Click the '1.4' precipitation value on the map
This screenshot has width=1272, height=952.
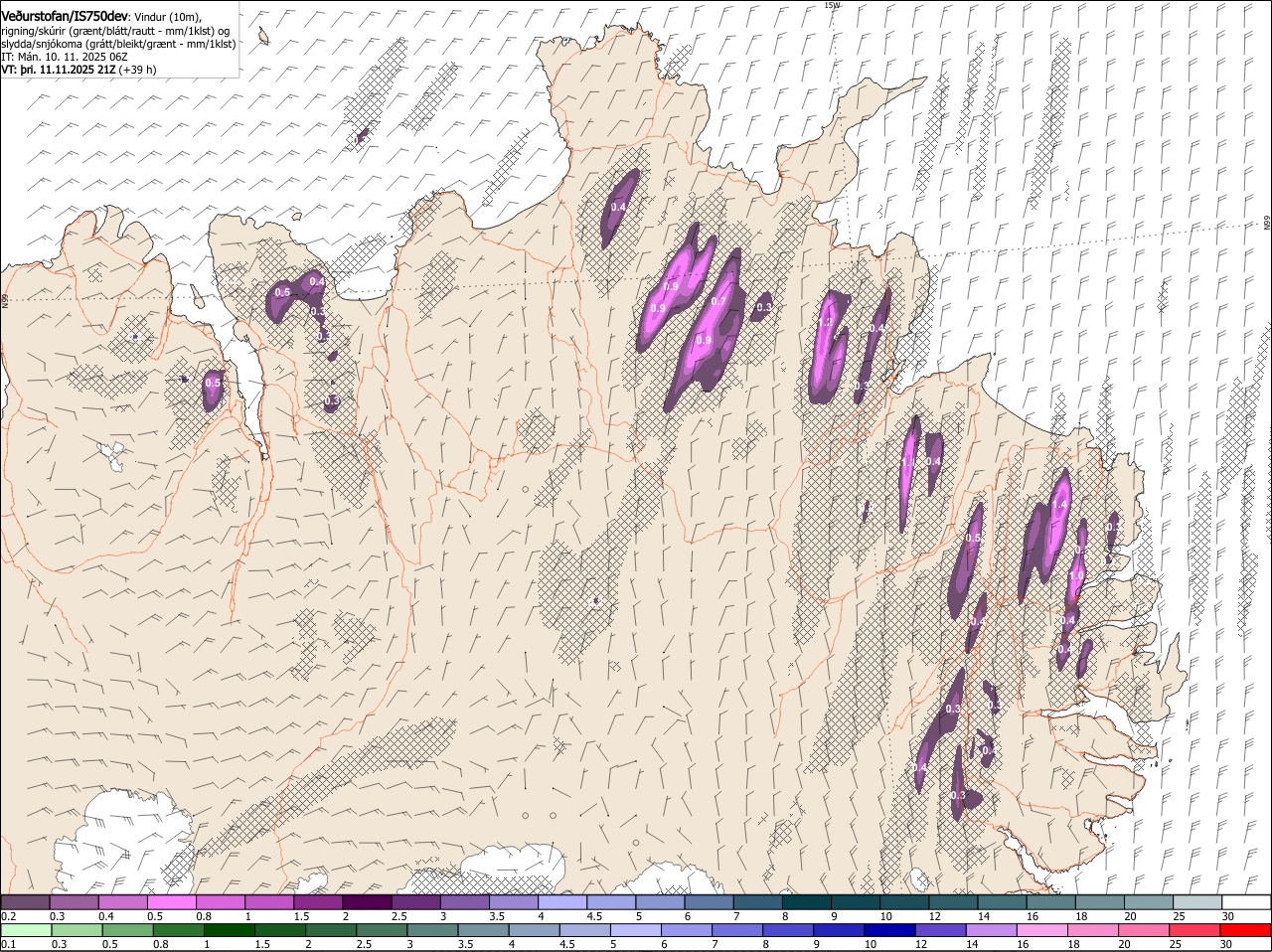click(x=1059, y=505)
